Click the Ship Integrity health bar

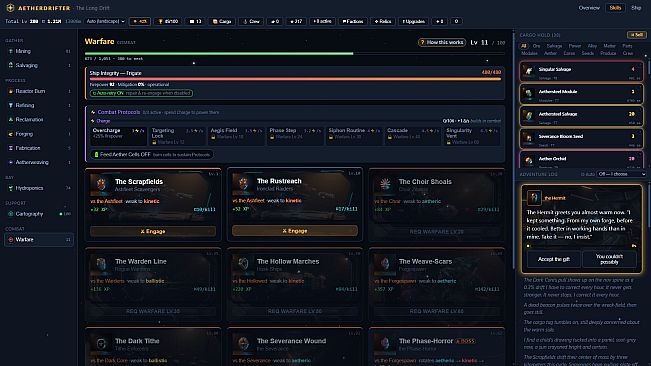pos(295,79)
